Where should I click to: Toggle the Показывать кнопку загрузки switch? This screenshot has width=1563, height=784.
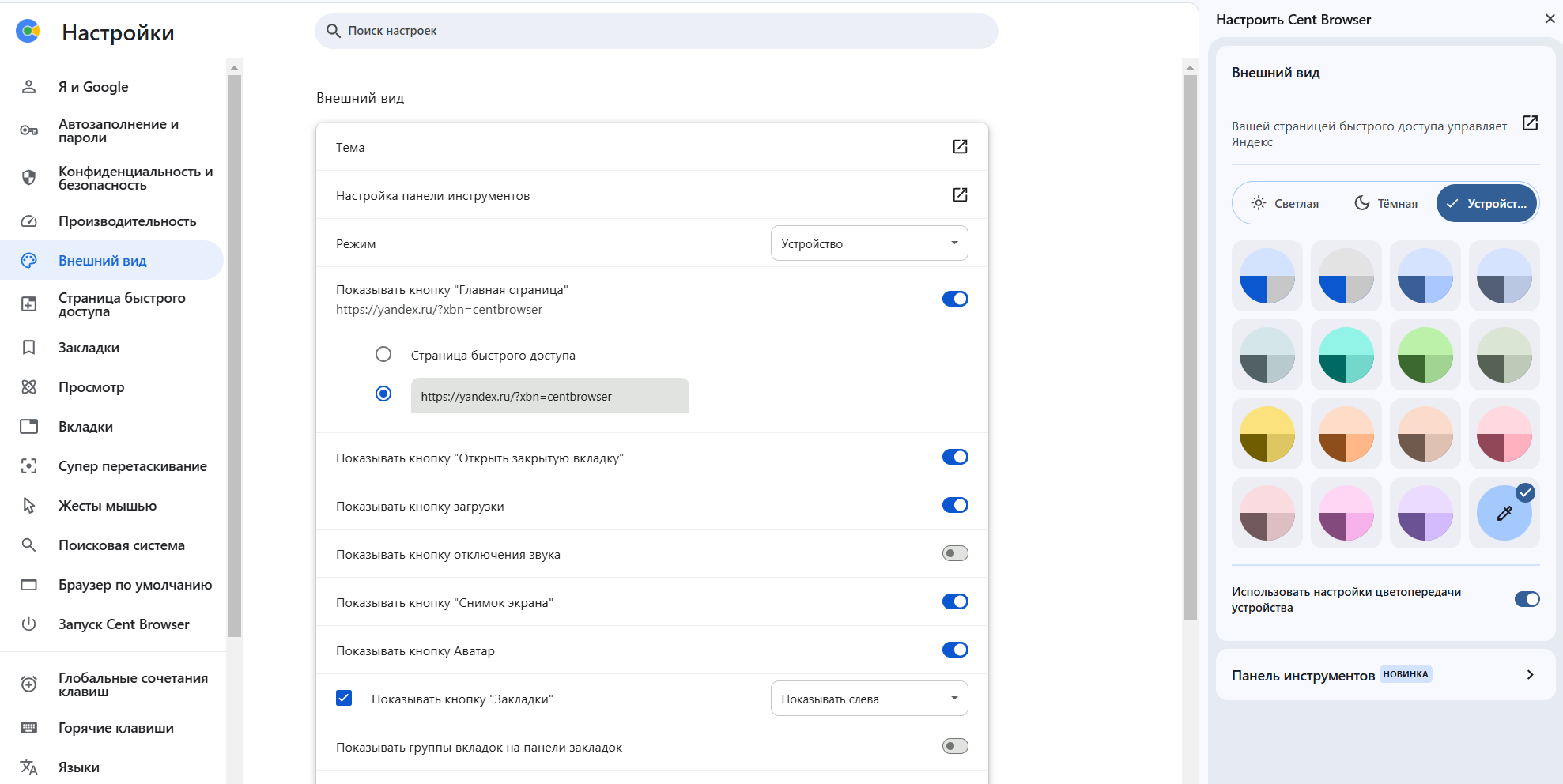tap(955, 505)
